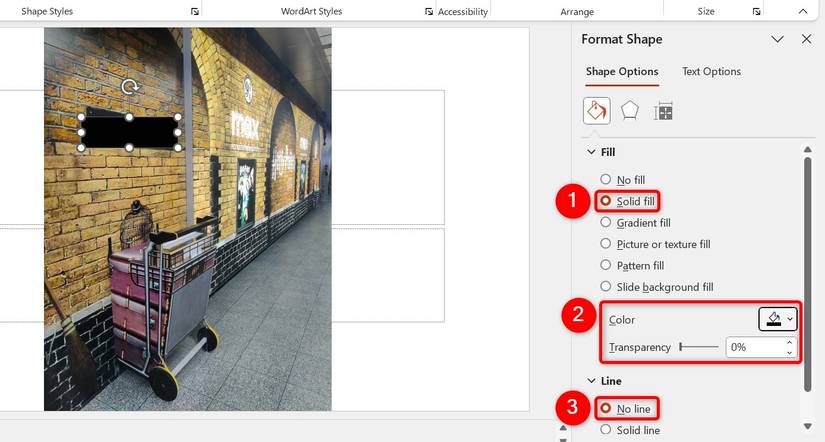
Task: Collapse the Fill section
Action: click(x=591, y=152)
